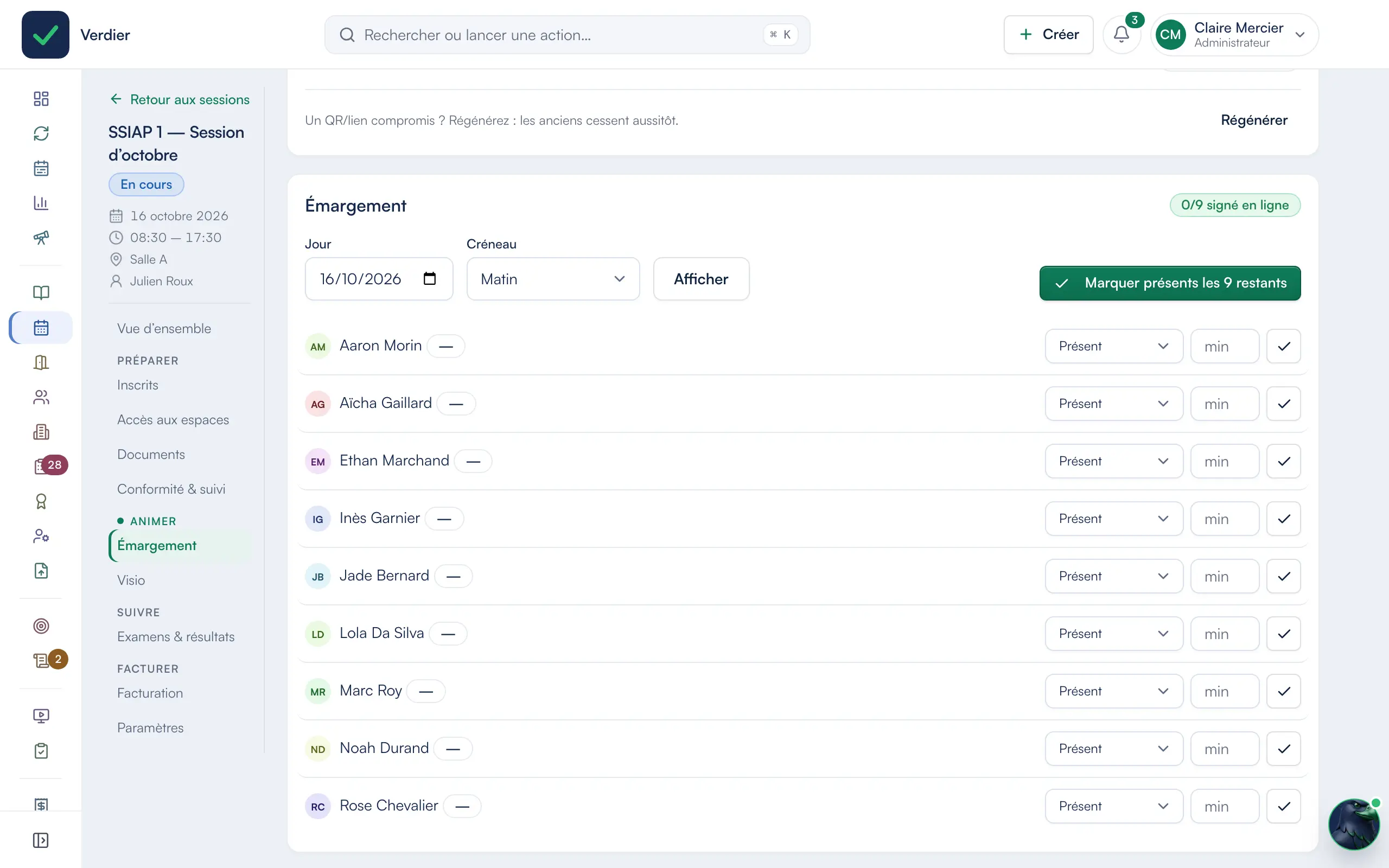Click the refresh cycle icon in sidebar
Image resolution: width=1389 pixels, height=868 pixels.
[41, 133]
